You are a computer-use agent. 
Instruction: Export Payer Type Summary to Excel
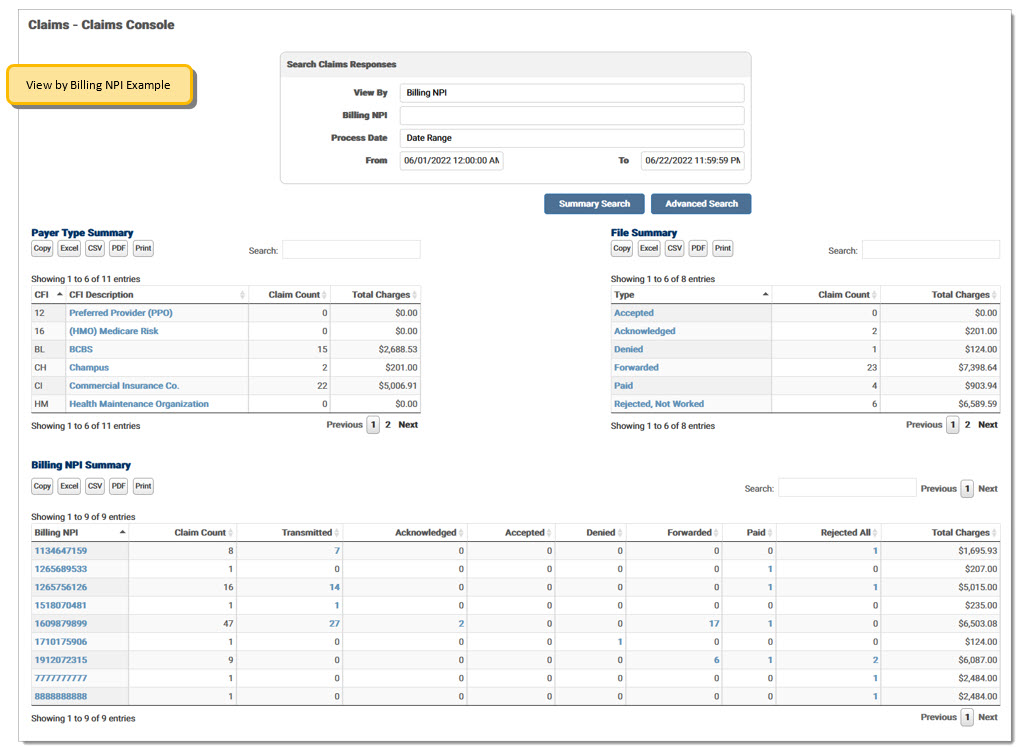tap(70, 248)
